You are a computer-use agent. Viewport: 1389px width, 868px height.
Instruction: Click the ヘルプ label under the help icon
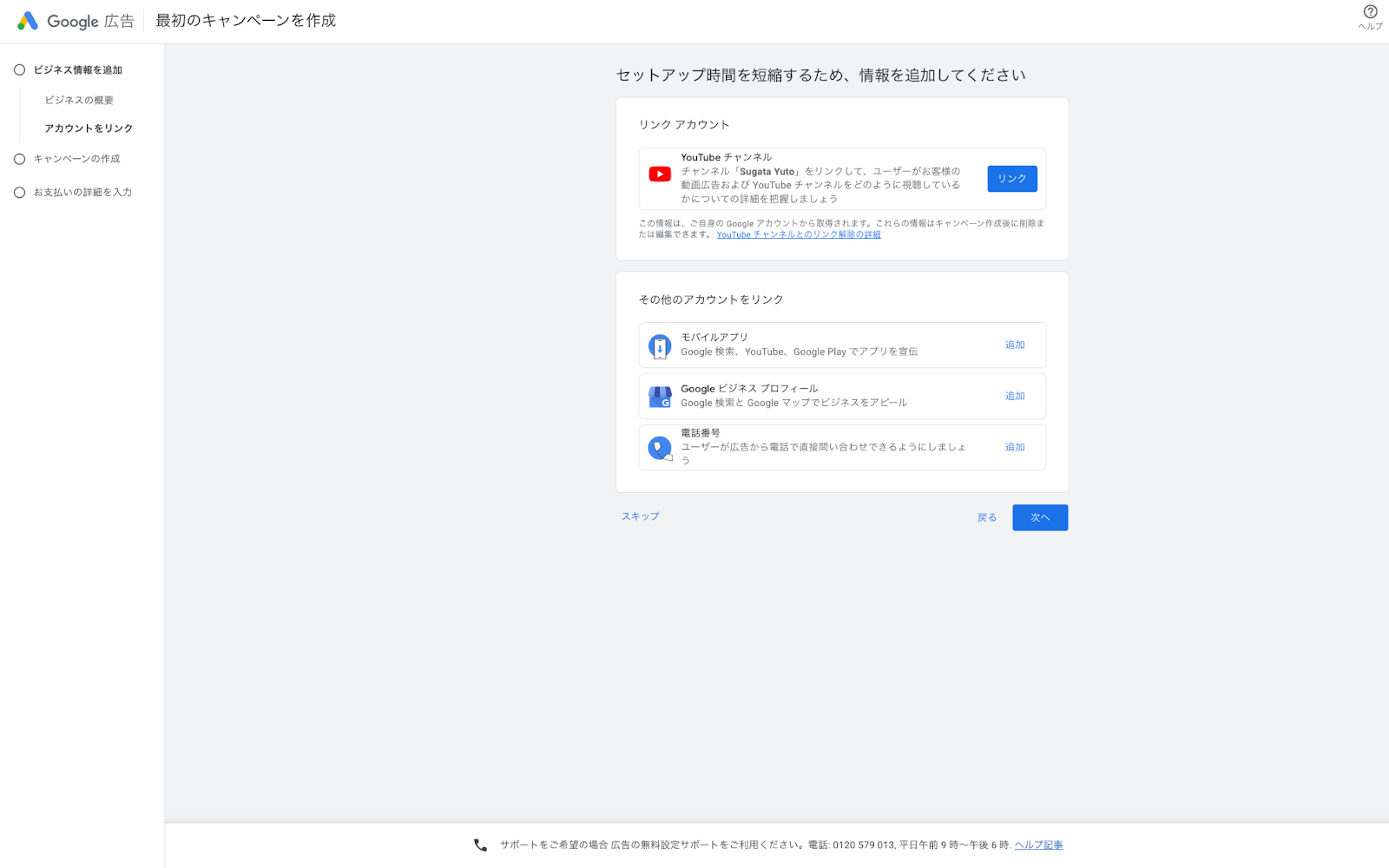(1370, 26)
